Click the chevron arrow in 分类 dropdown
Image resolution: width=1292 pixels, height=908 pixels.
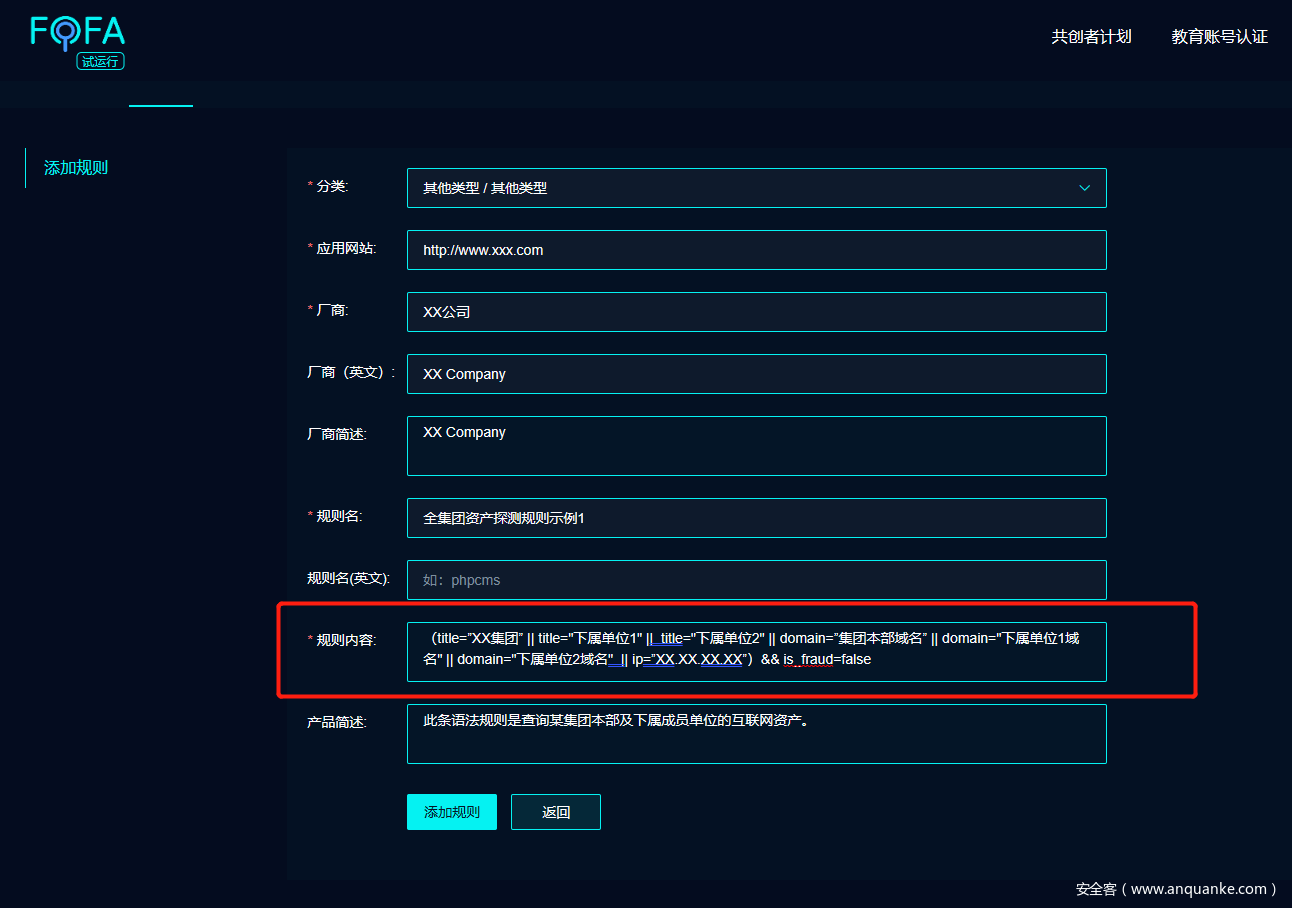1084,188
